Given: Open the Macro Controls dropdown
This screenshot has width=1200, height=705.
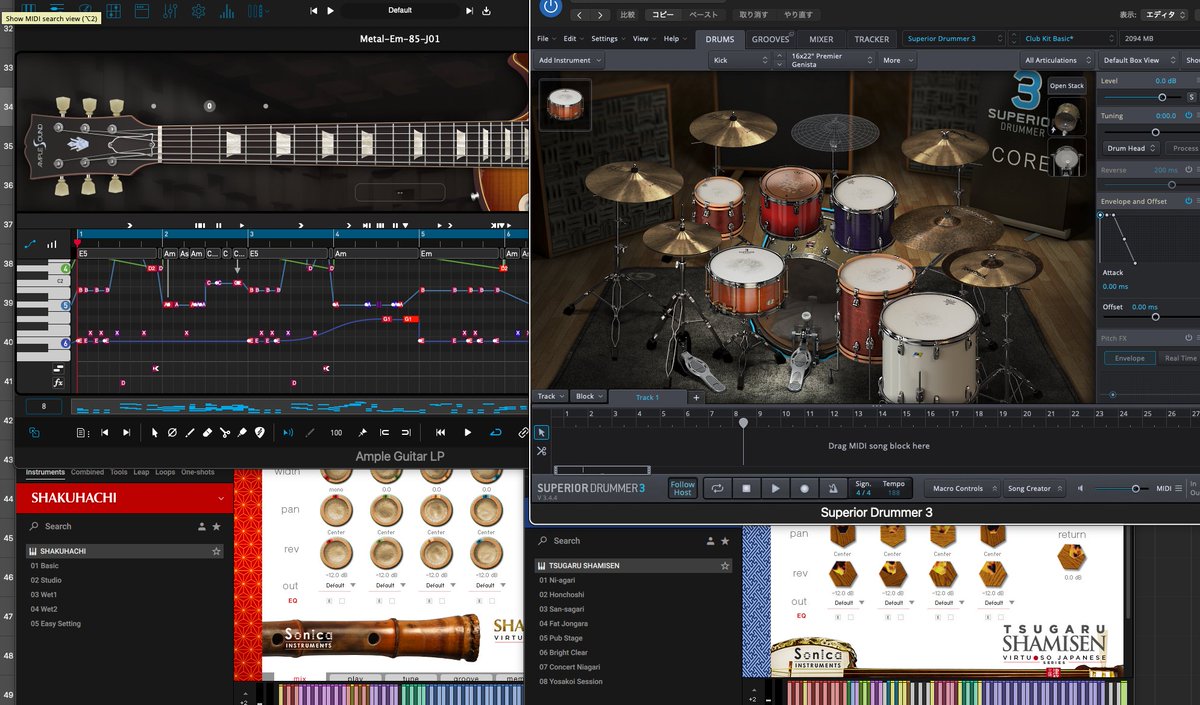Looking at the screenshot, I should (x=962, y=488).
